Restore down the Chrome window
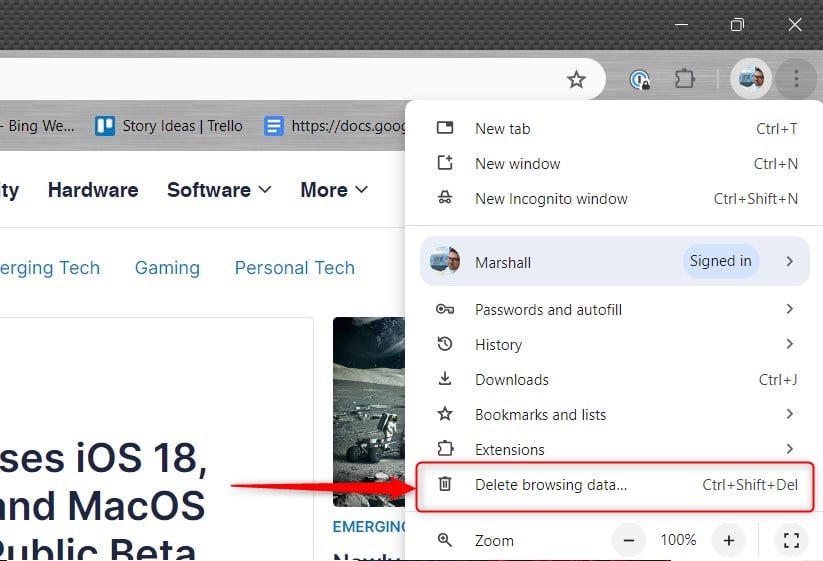The width and height of the screenshot is (823, 561). click(x=737, y=25)
